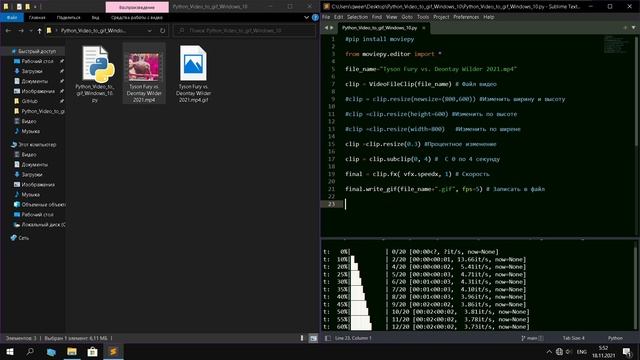Click the git main branch status indicator
The width and height of the screenshot is (640, 360).
tap(532, 338)
